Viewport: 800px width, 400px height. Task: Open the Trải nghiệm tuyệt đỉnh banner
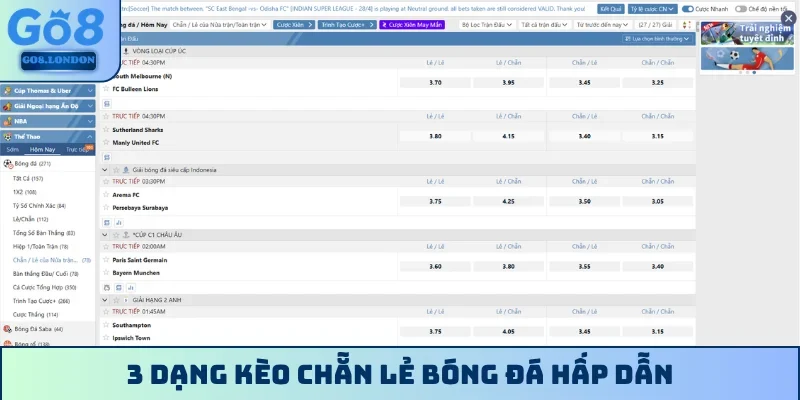pos(747,34)
